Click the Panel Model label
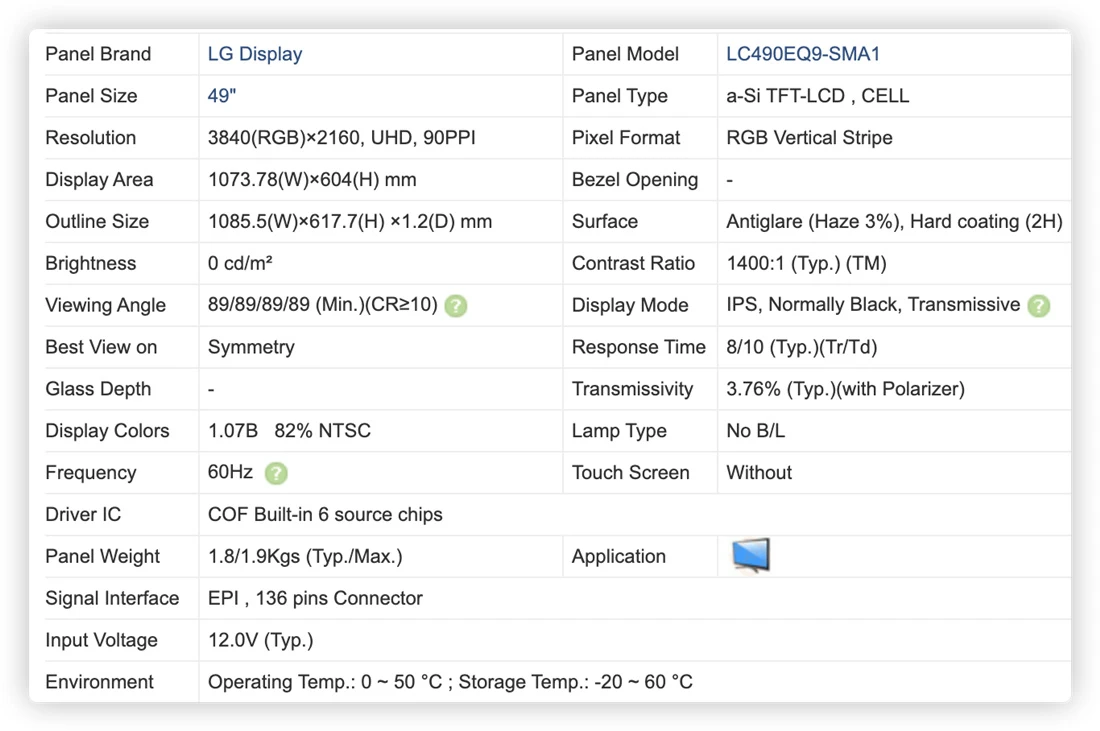The height and width of the screenshot is (731, 1100). [x=624, y=54]
